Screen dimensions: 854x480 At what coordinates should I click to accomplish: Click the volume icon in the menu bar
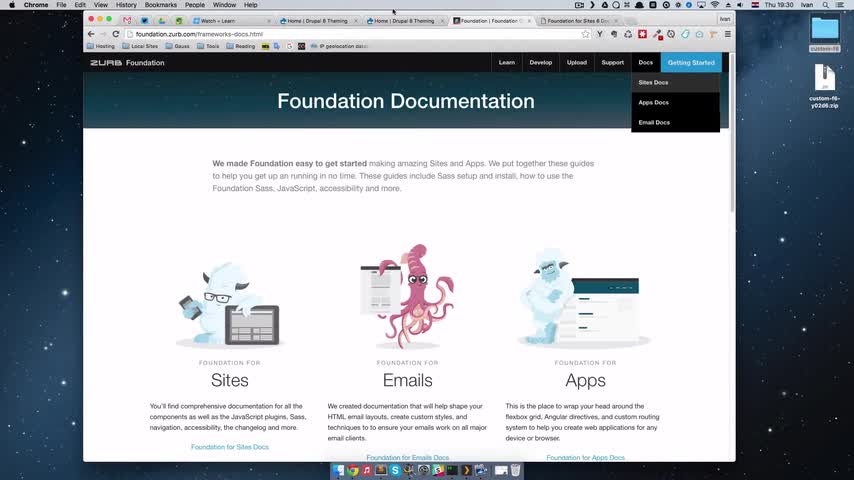pos(740,5)
